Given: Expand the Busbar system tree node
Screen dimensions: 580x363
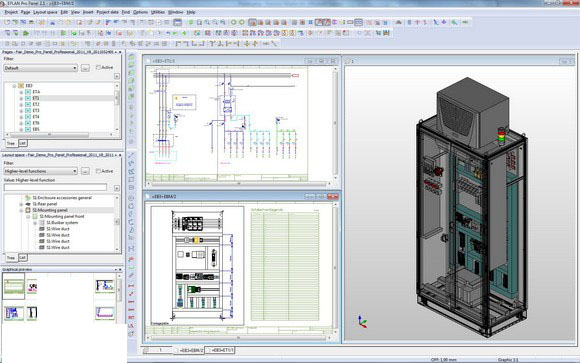Looking at the screenshot, I should [35, 223].
